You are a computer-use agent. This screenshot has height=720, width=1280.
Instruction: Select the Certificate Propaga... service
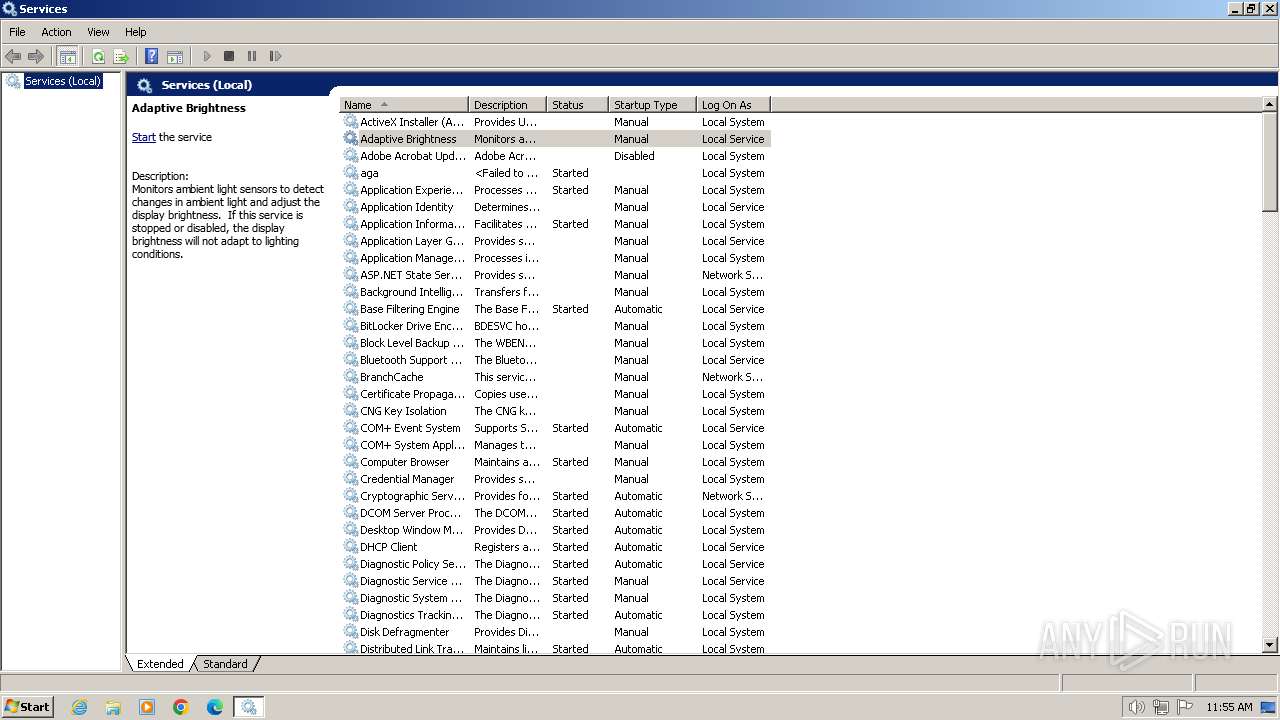click(413, 394)
